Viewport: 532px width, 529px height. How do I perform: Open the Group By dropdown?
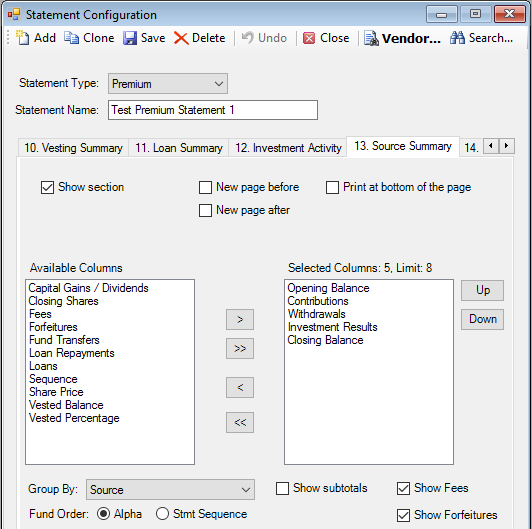(x=170, y=489)
